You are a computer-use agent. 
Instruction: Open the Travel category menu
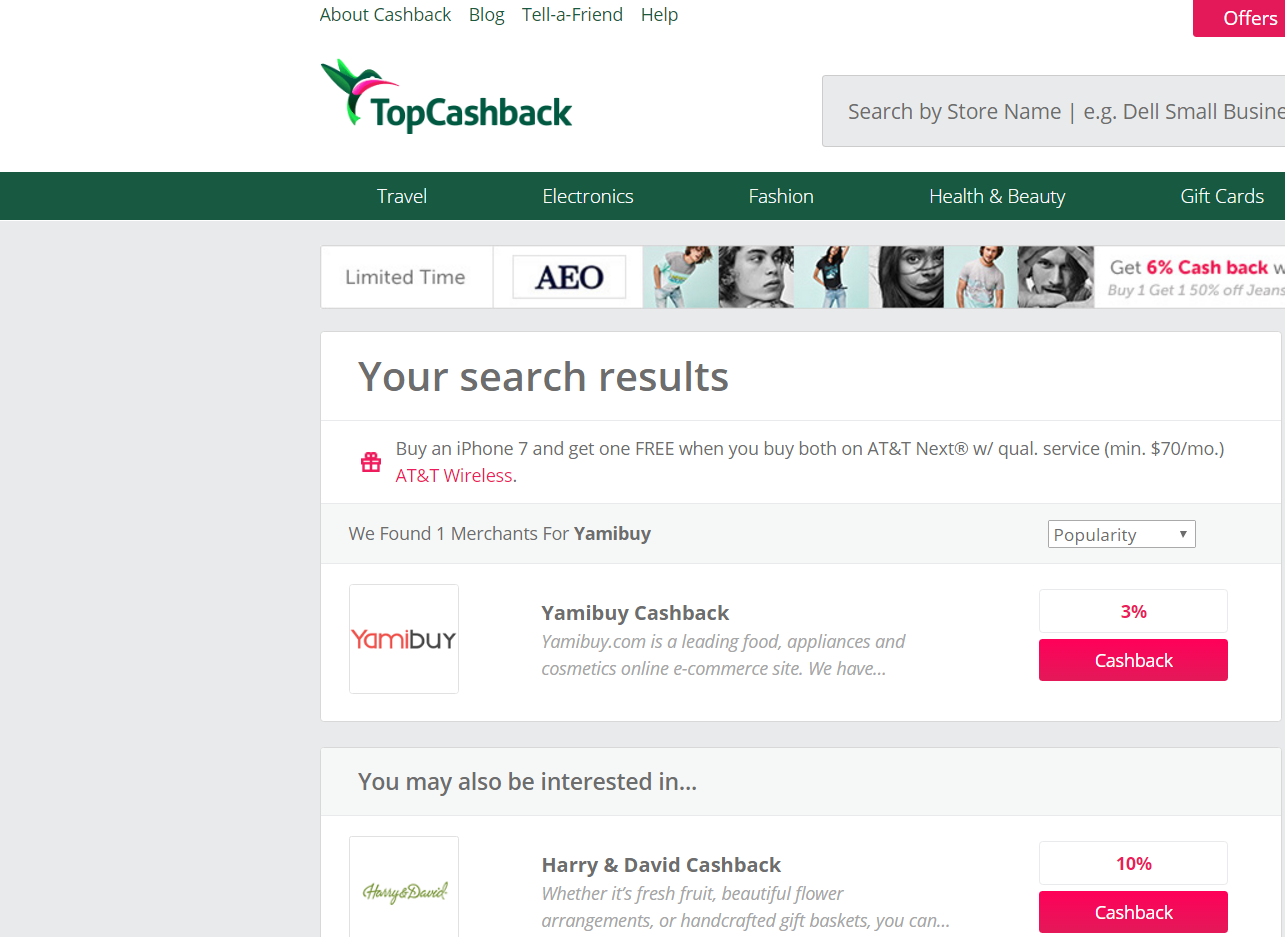click(x=402, y=196)
